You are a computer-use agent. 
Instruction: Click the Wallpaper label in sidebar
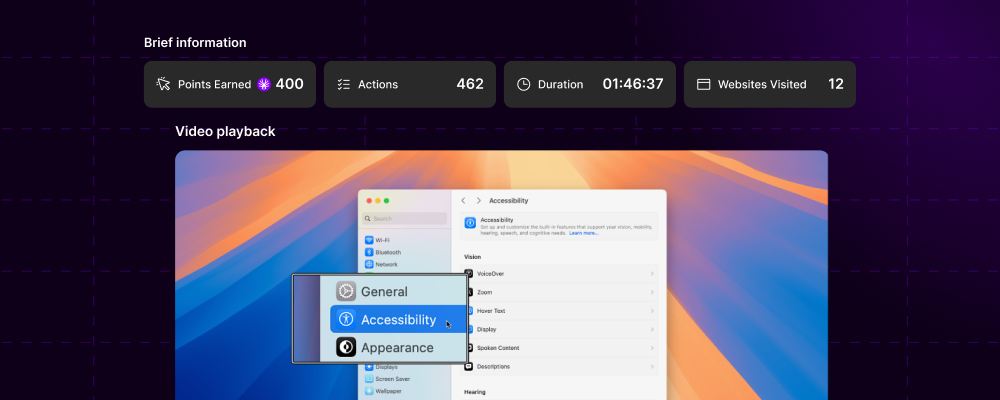388,391
